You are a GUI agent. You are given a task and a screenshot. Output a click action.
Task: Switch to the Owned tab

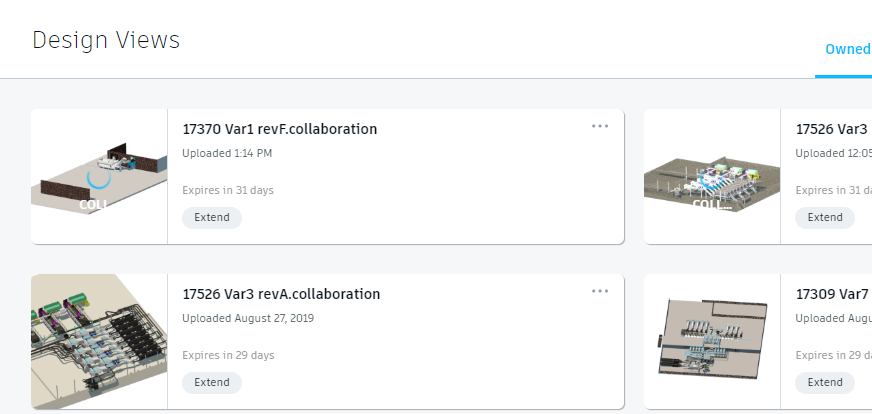[x=847, y=49]
